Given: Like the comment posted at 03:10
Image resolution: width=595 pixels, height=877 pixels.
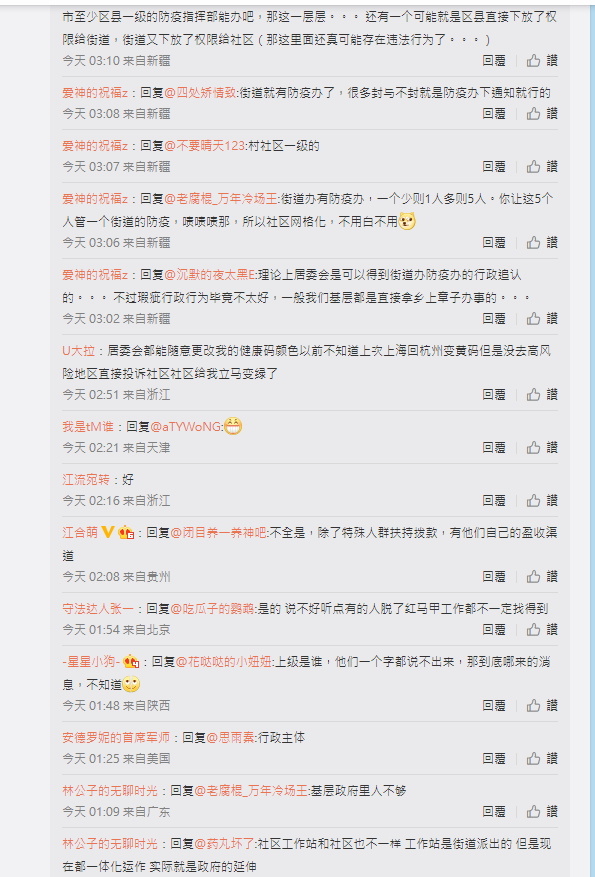Looking at the screenshot, I should 542,60.
